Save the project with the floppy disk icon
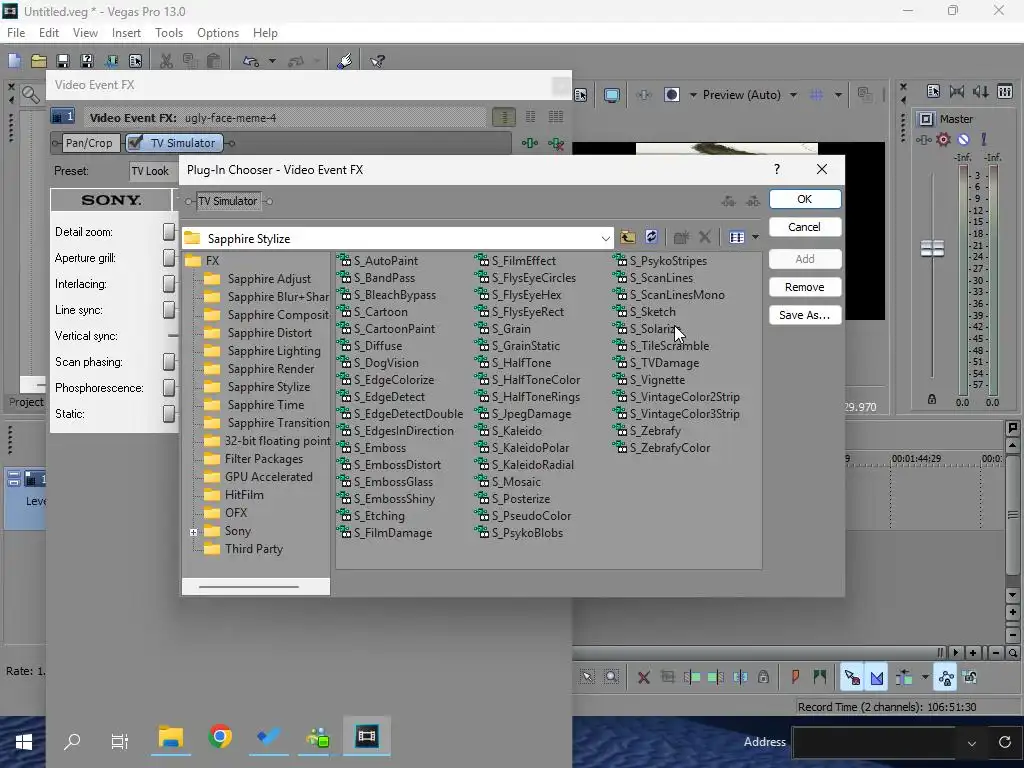The height and width of the screenshot is (768, 1024). coord(63,61)
